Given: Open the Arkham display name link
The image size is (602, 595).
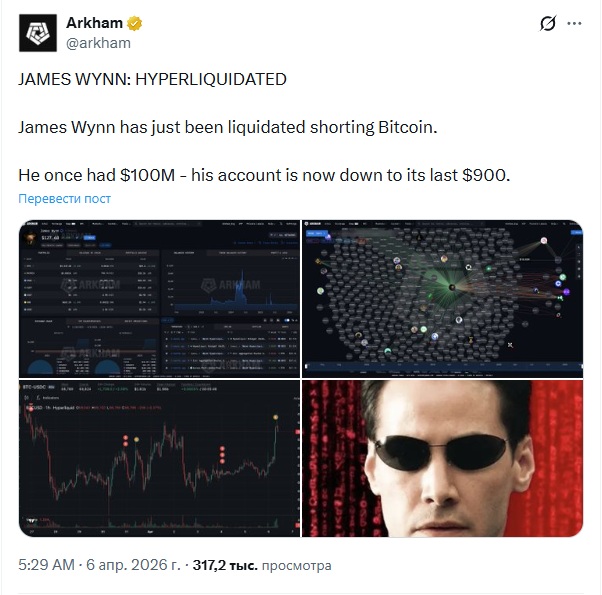Looking at the screenshot, I should (94, 23).
